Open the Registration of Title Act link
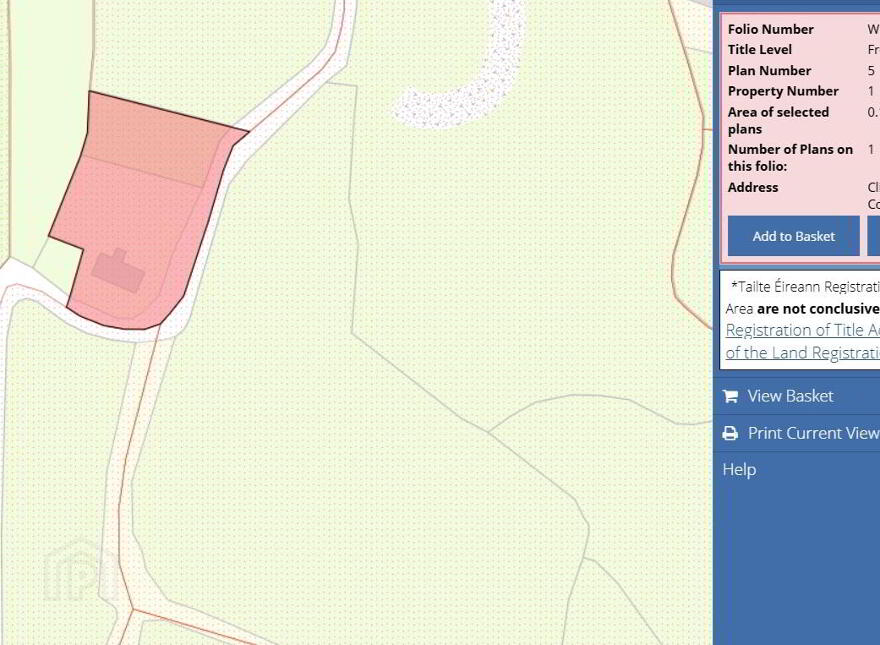The image size is (880, 645). (x=803, y=330)
